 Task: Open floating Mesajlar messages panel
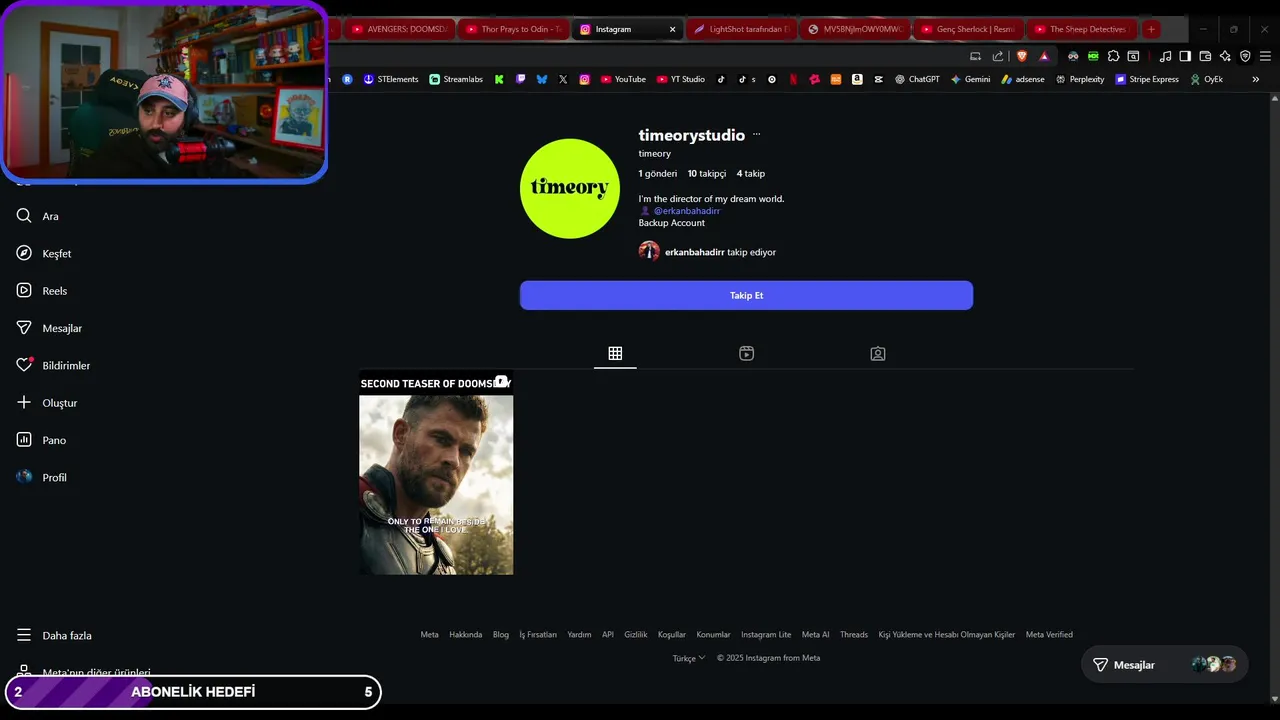coord(1164,664)
